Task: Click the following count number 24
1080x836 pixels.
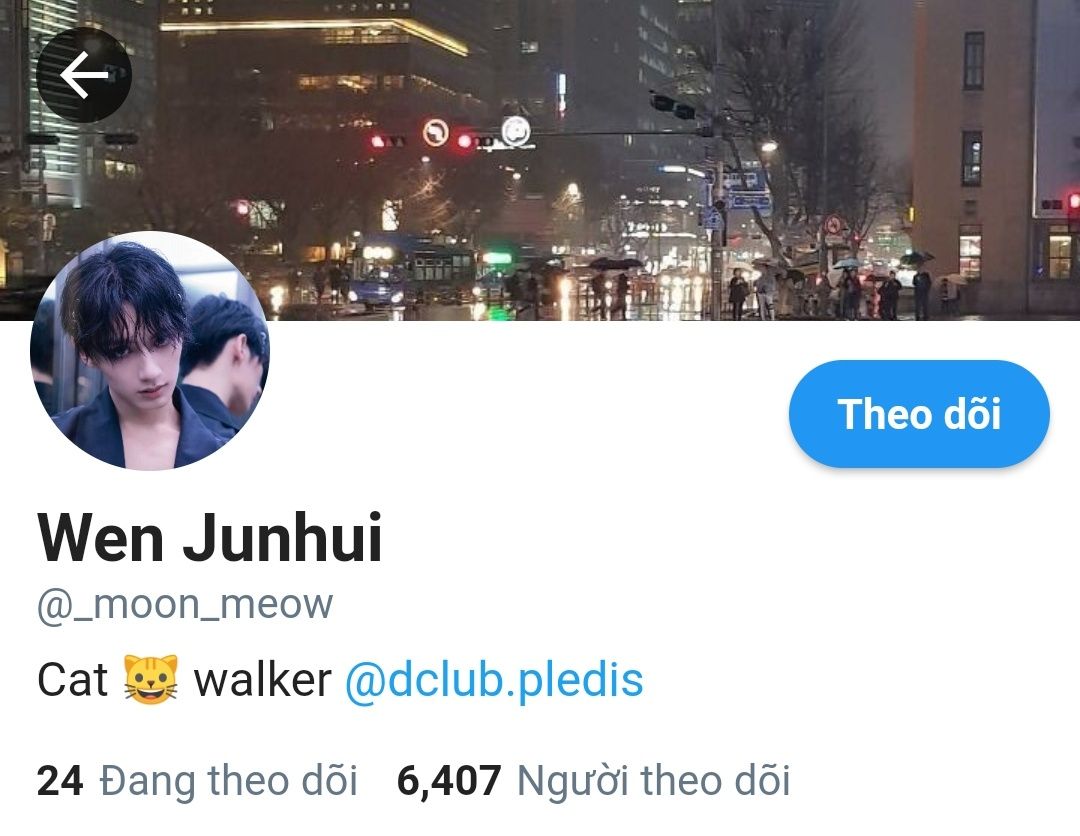Action: [61, 781]
